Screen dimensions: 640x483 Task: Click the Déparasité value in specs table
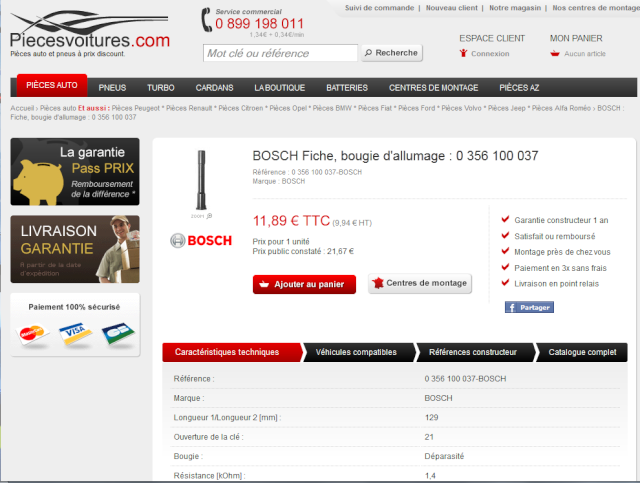click(x=444, y=456)
